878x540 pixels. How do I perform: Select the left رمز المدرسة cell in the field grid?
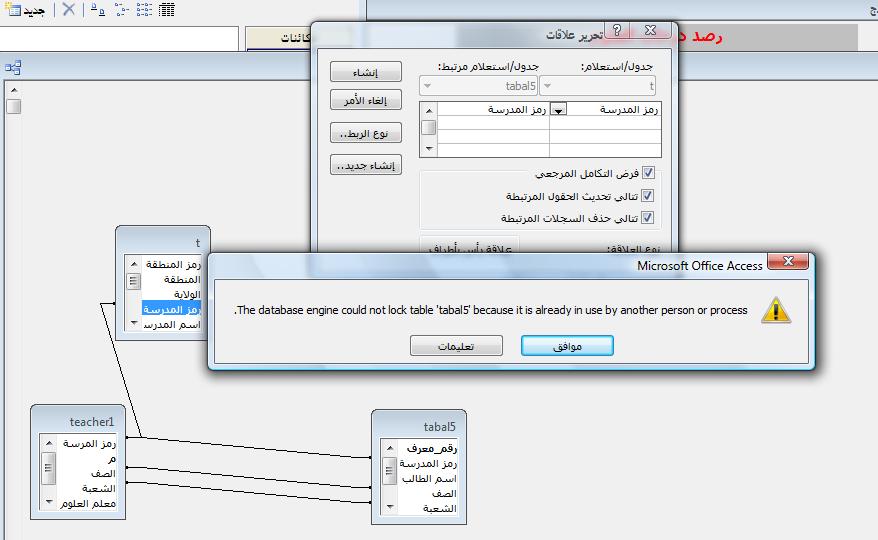coord(493,110)
